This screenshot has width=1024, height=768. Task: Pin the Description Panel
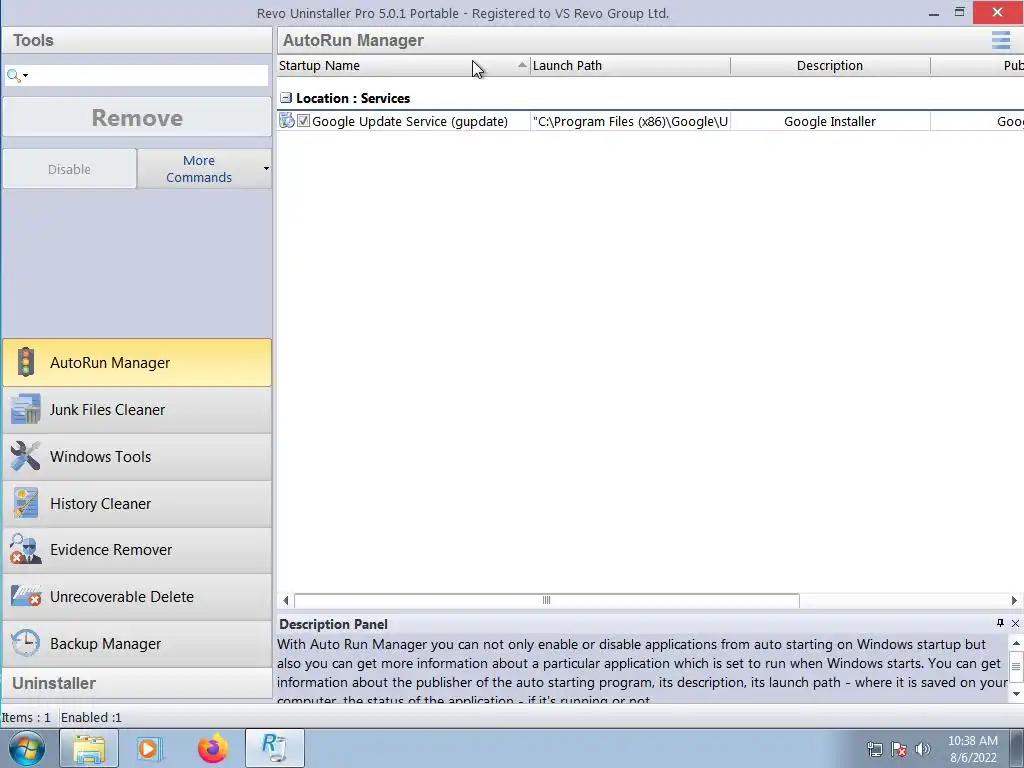pos(1000,623)
